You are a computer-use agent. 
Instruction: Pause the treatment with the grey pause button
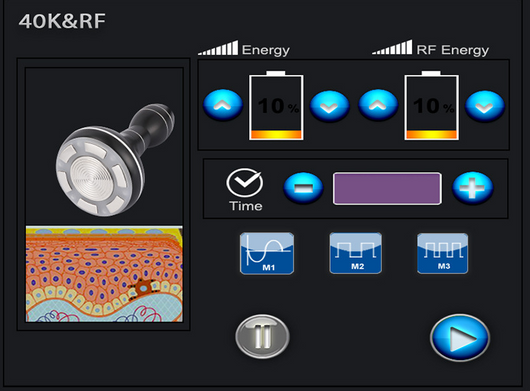[x=262, y=336]
